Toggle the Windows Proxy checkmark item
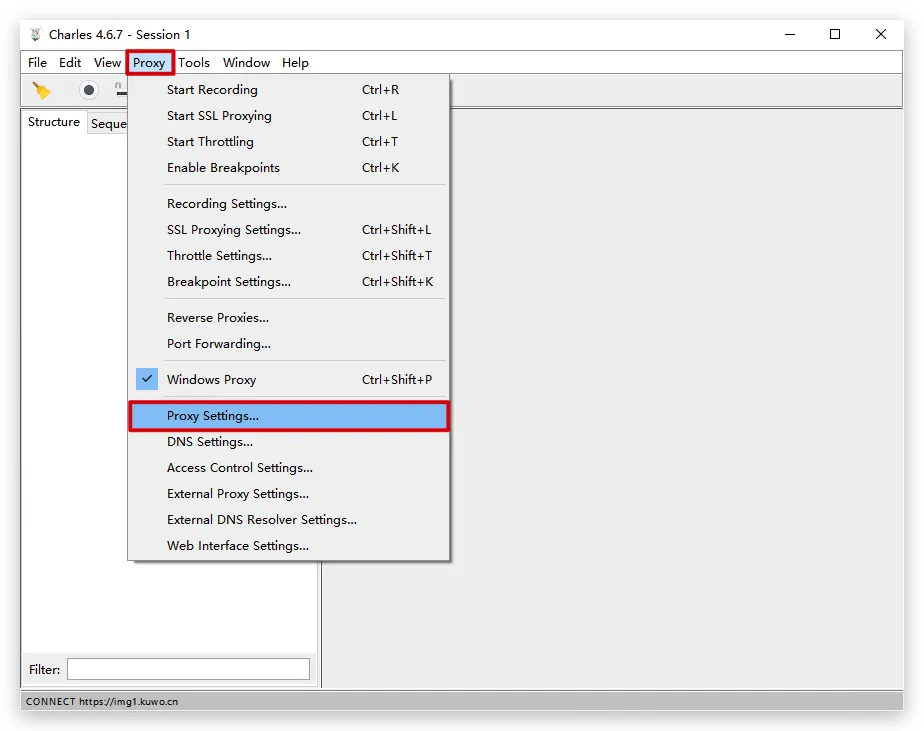This screenshot has height=731, width=924. (211, 380)
